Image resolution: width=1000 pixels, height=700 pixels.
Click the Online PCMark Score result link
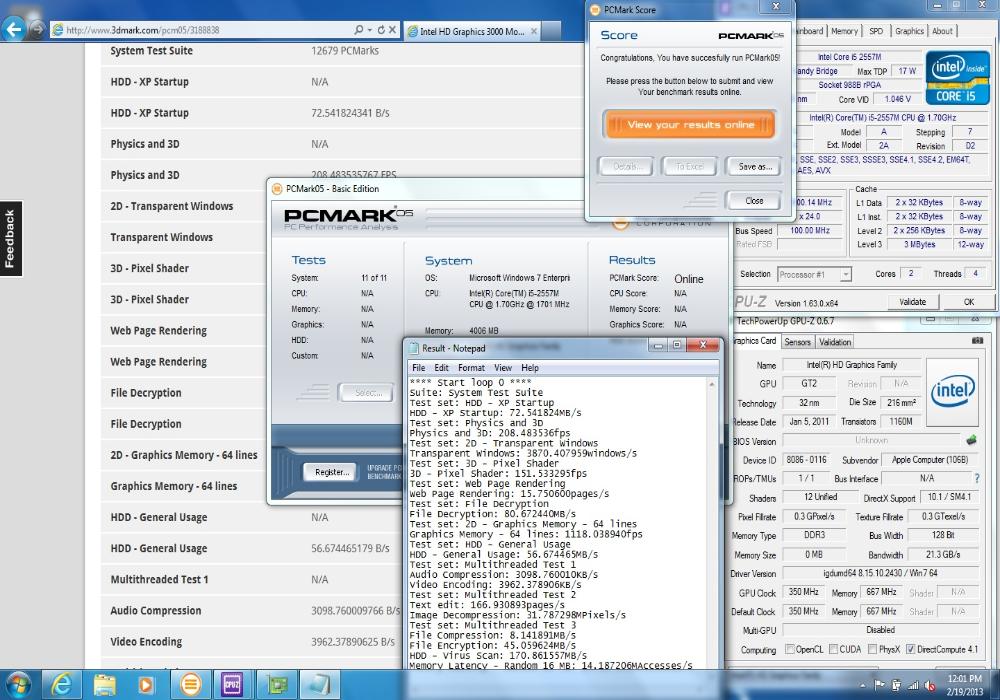pos(688,279)
